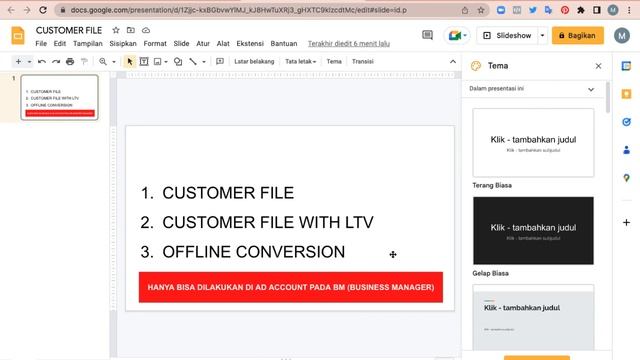This screenshot has height=360, width=640.
Task: Select the red banner text box
Action: click(291, 287)
